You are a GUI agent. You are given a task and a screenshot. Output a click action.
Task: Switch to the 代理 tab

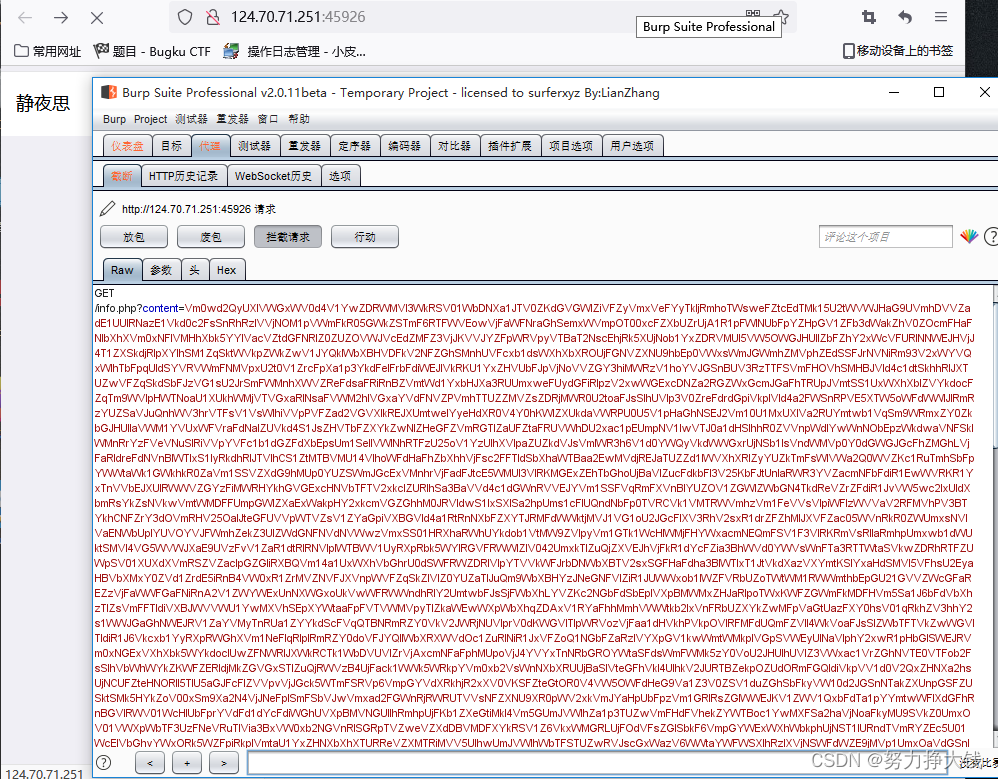point(209,146)
